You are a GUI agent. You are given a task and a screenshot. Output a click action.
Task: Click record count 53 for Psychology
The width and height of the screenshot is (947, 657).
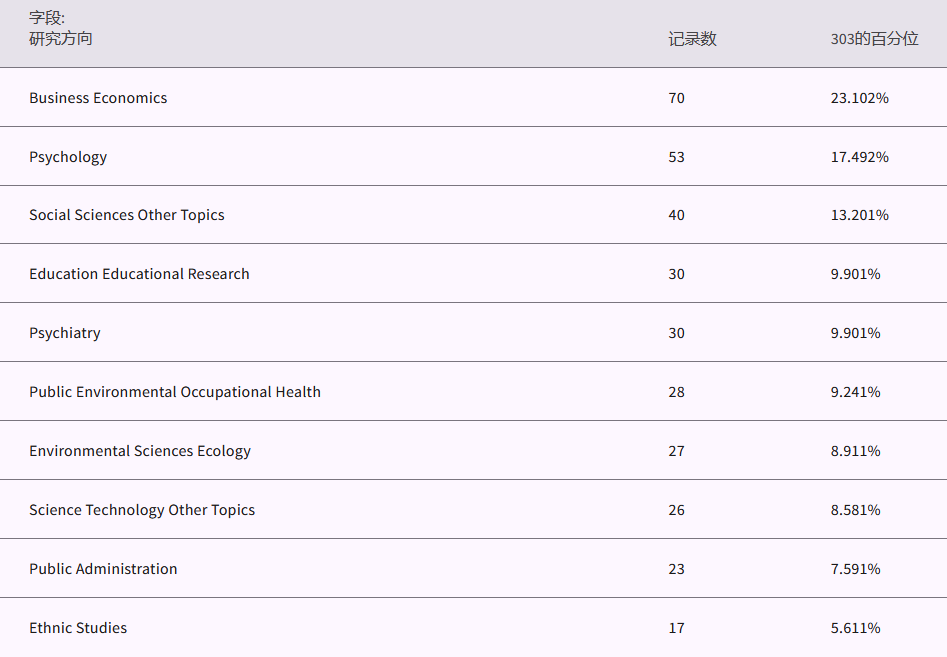point(677,157)
